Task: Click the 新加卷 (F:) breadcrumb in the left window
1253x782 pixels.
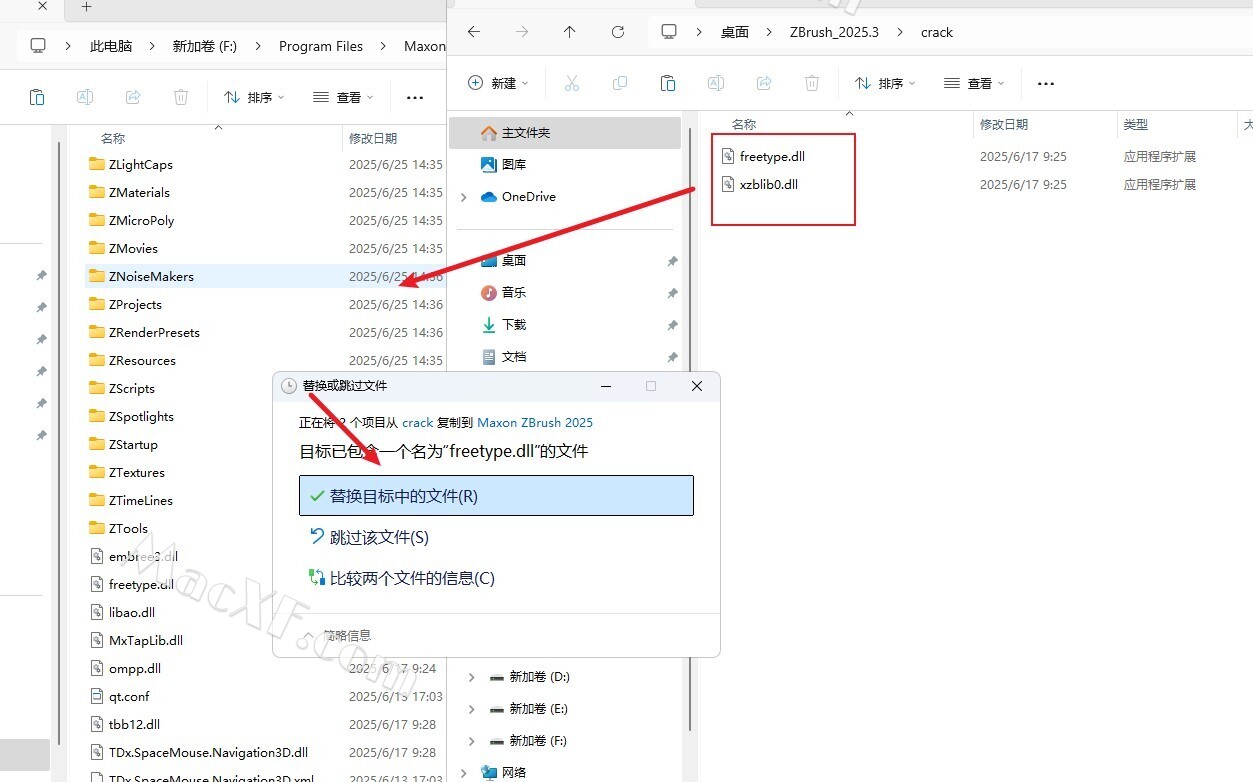Action: pyautogui.click(x=205, y=46)
